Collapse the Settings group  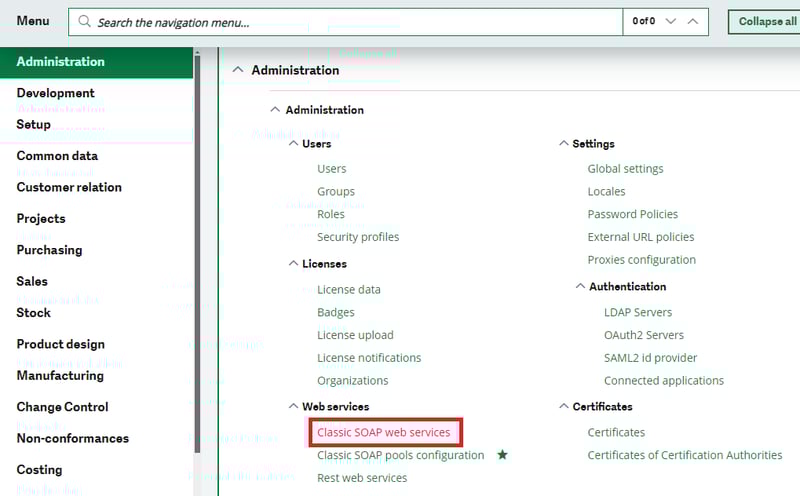(x=563, y=144)
